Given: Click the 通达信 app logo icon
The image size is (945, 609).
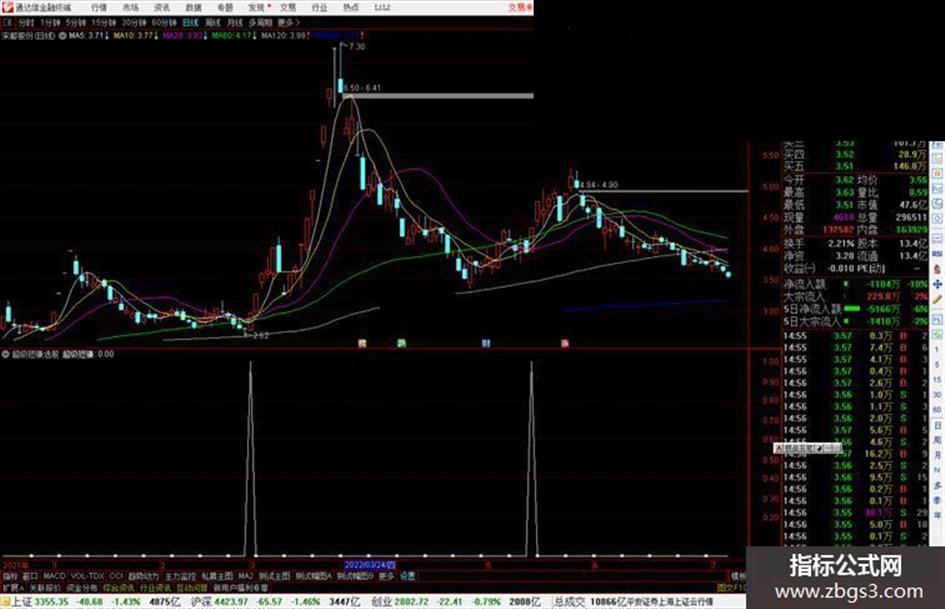Looking at the screenshot, I should tap(7, 7).
